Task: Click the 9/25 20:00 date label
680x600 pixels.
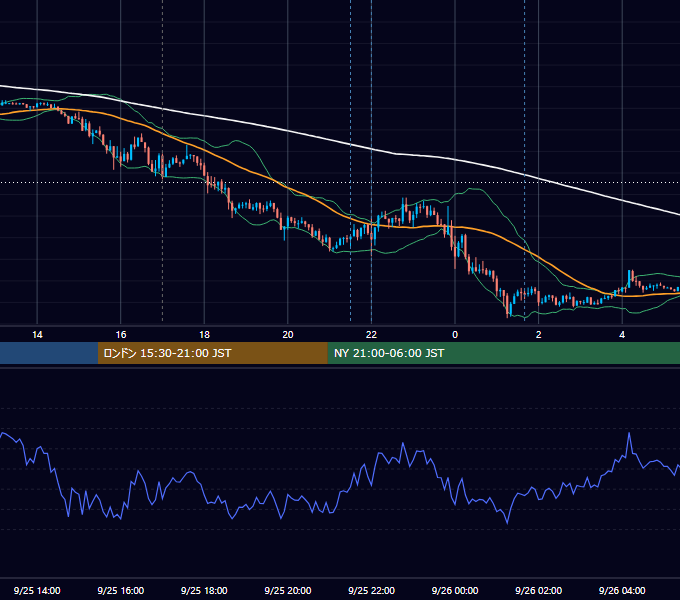Action: point(288,590)
